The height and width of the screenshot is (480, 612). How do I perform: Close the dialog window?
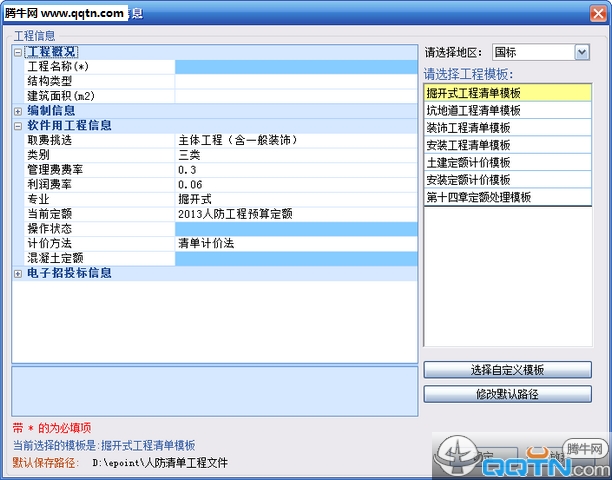coord(598,13)
